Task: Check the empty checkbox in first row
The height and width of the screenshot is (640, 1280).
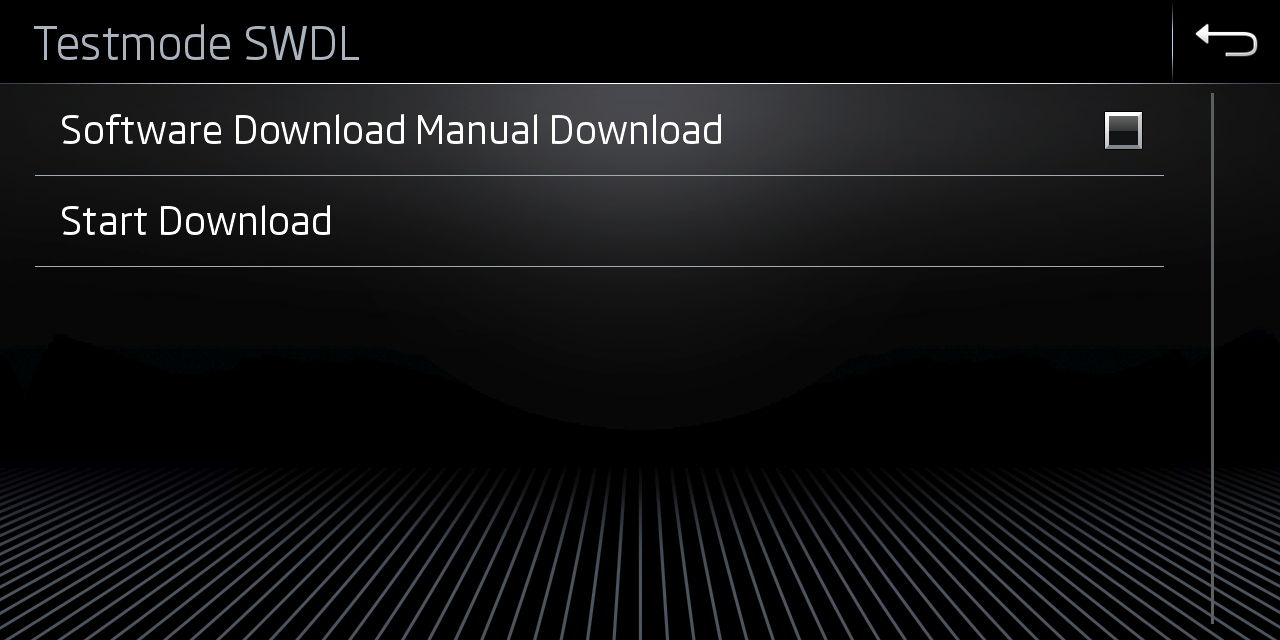Action: coord(1123,130)
